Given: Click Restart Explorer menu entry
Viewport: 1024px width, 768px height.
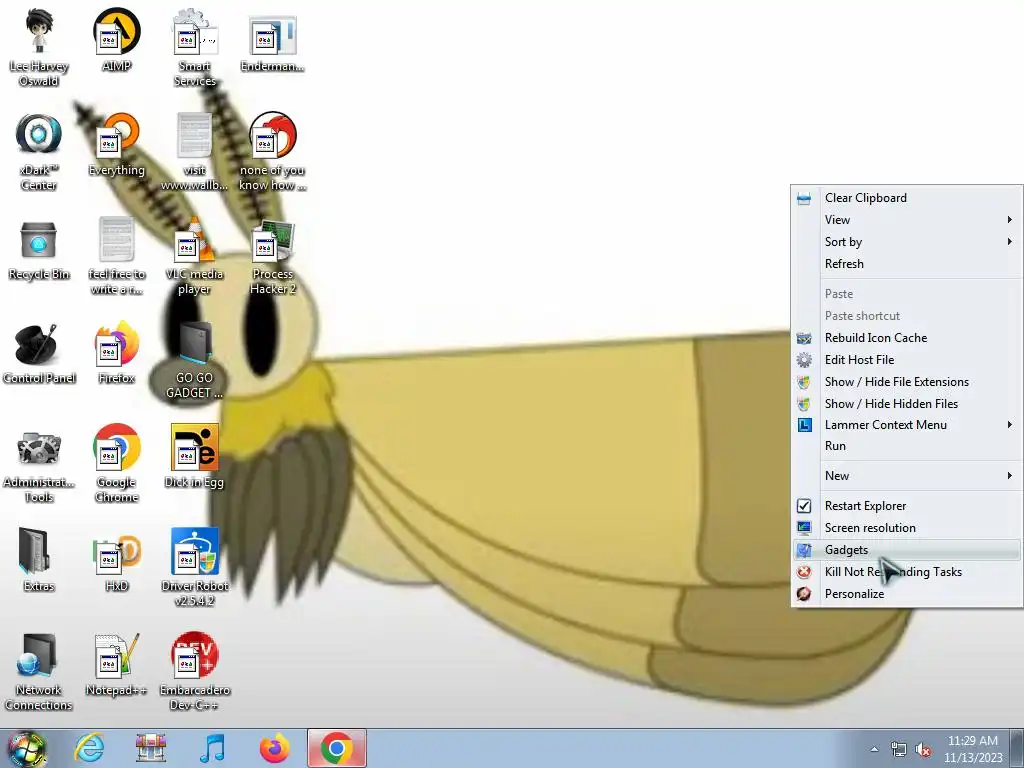Looking at the screenshot, I should 906,506.
